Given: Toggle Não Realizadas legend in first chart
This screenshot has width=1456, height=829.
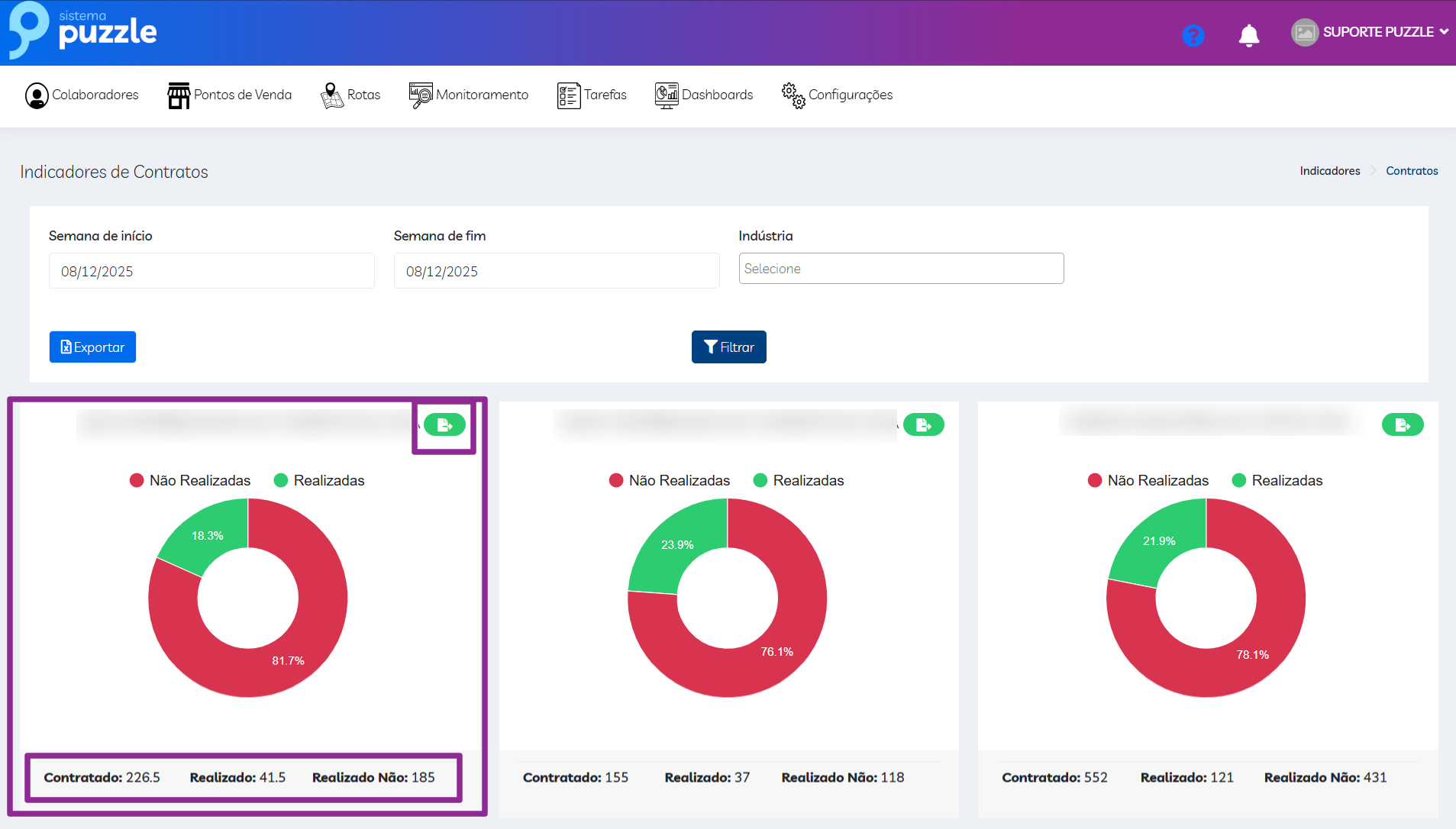Looking at the screenshot, I should pyautogui.click(x=190, y=480).
